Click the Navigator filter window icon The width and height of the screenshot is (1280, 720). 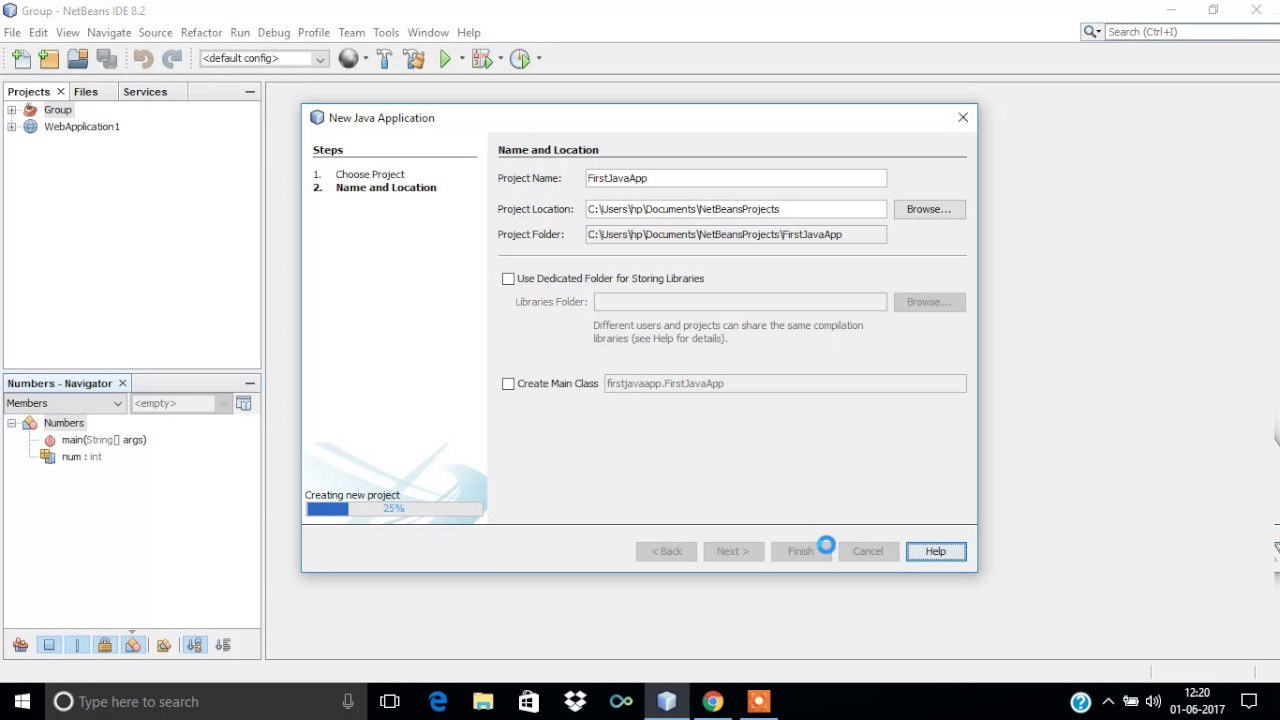244,403
